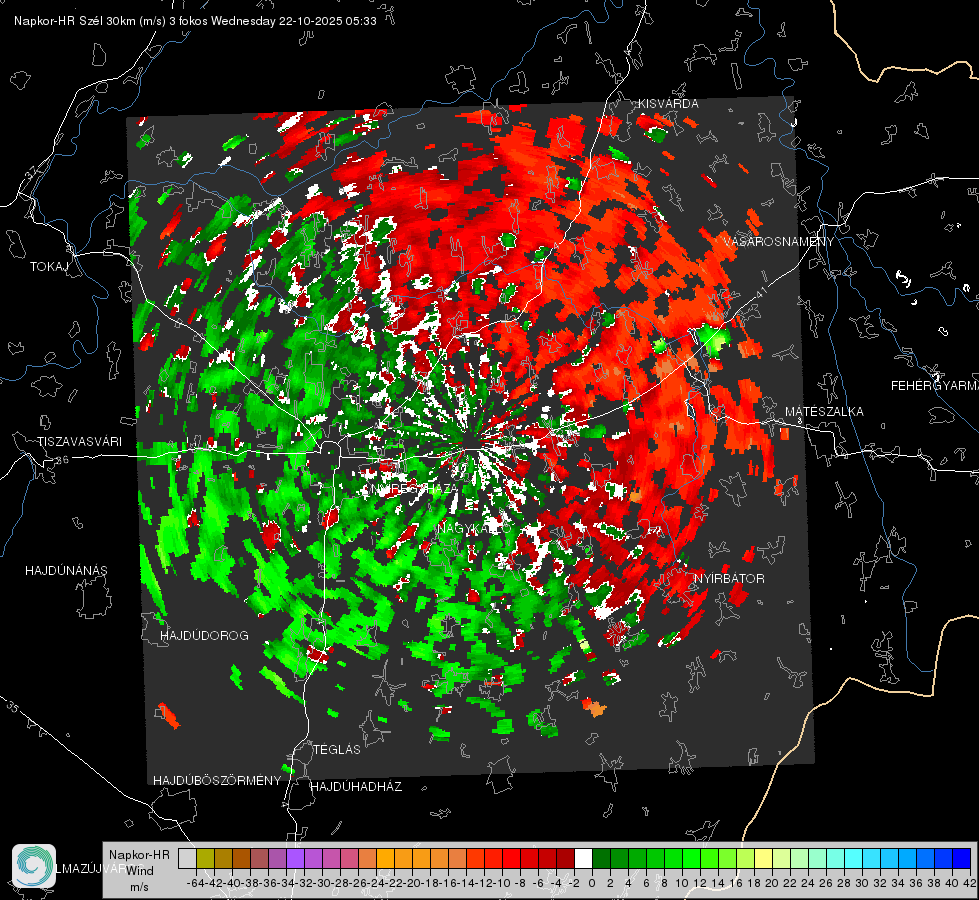This screenshot has width=979, height=900.
Task: Click the white swatch in the legend
Action: tap(583, 858)
